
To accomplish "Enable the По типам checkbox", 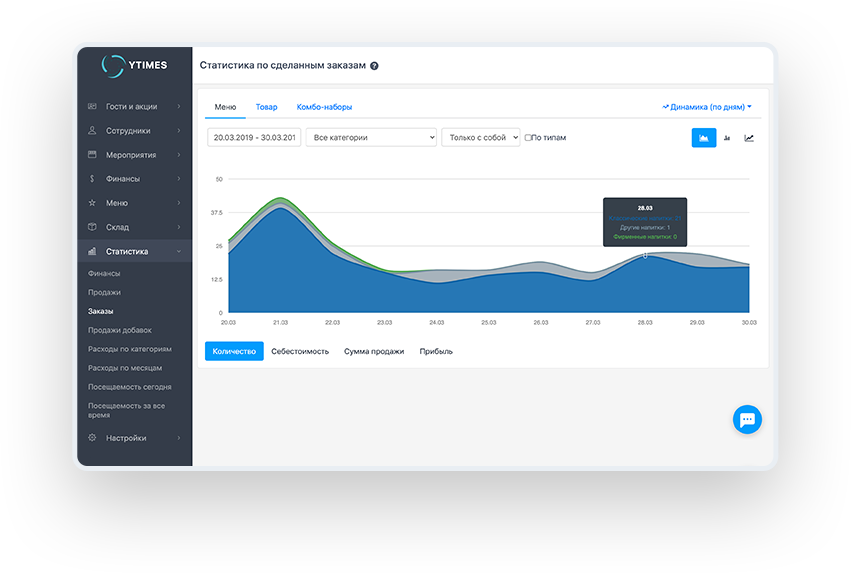I will pyautogui.click(x=528, y=138).
